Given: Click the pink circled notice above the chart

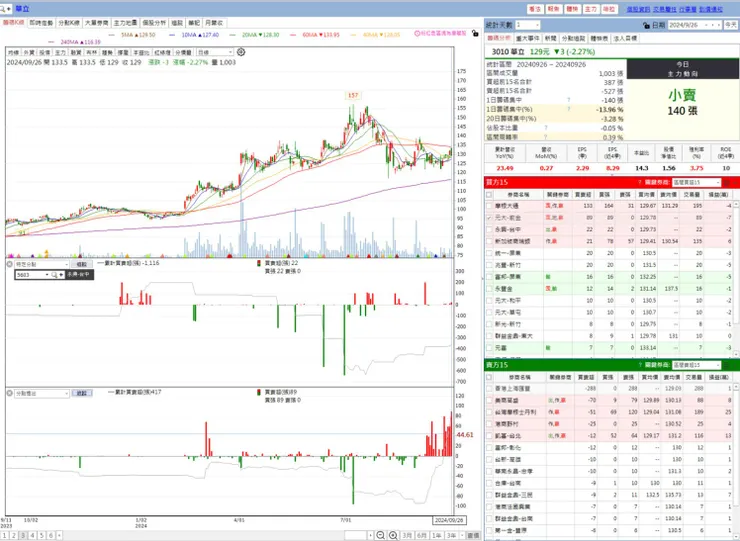Looking at the screenshot, I should click(440, 34).
